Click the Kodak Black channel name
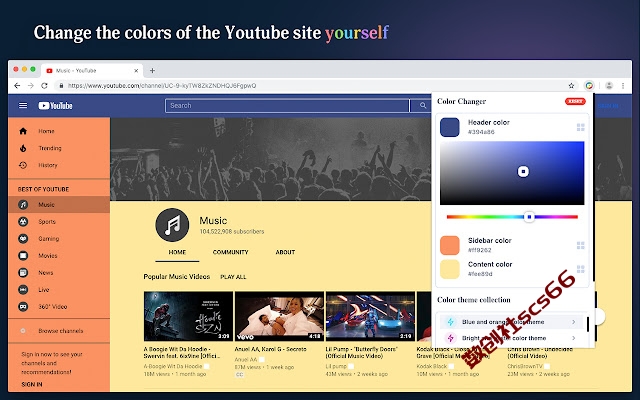 pos(431,366)
